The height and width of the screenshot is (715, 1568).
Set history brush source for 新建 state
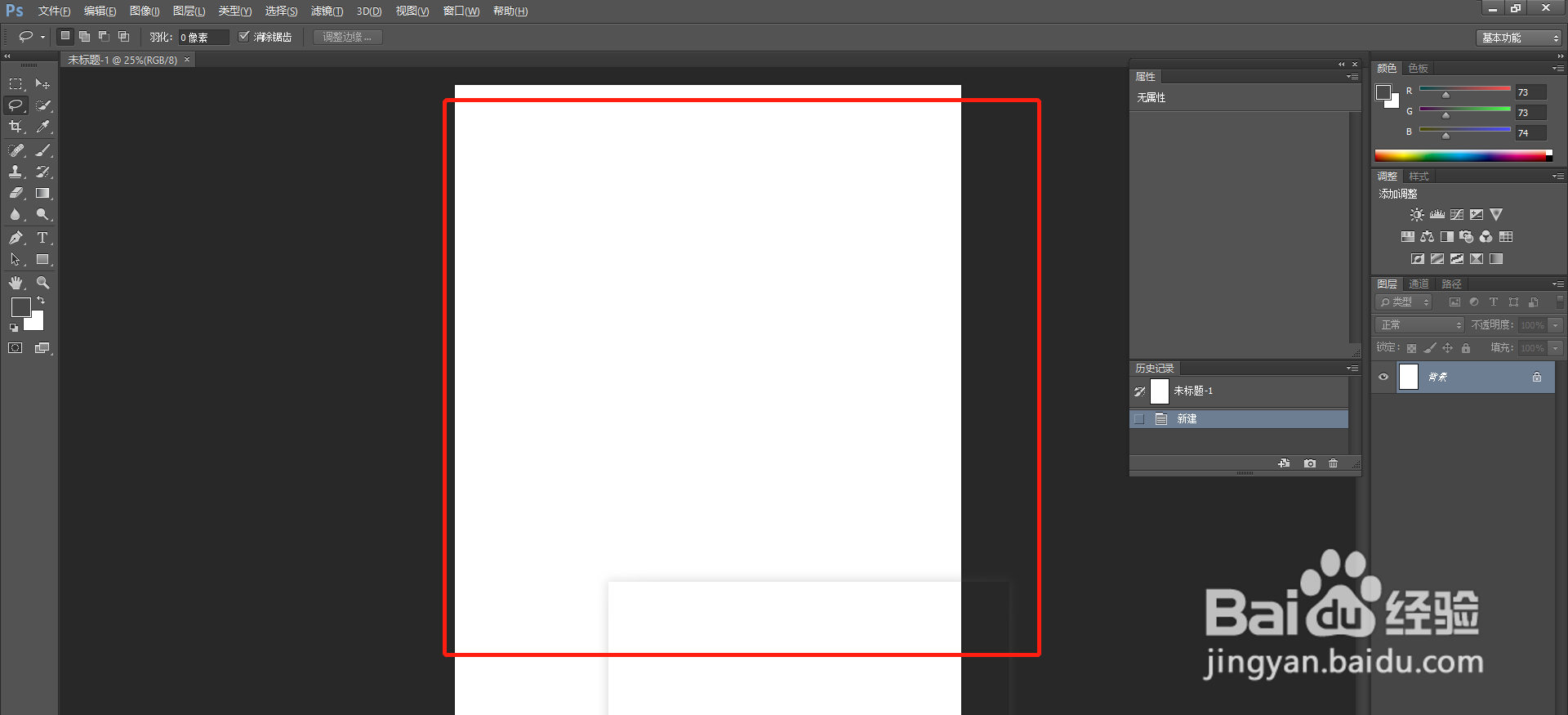pos(1139,419)
